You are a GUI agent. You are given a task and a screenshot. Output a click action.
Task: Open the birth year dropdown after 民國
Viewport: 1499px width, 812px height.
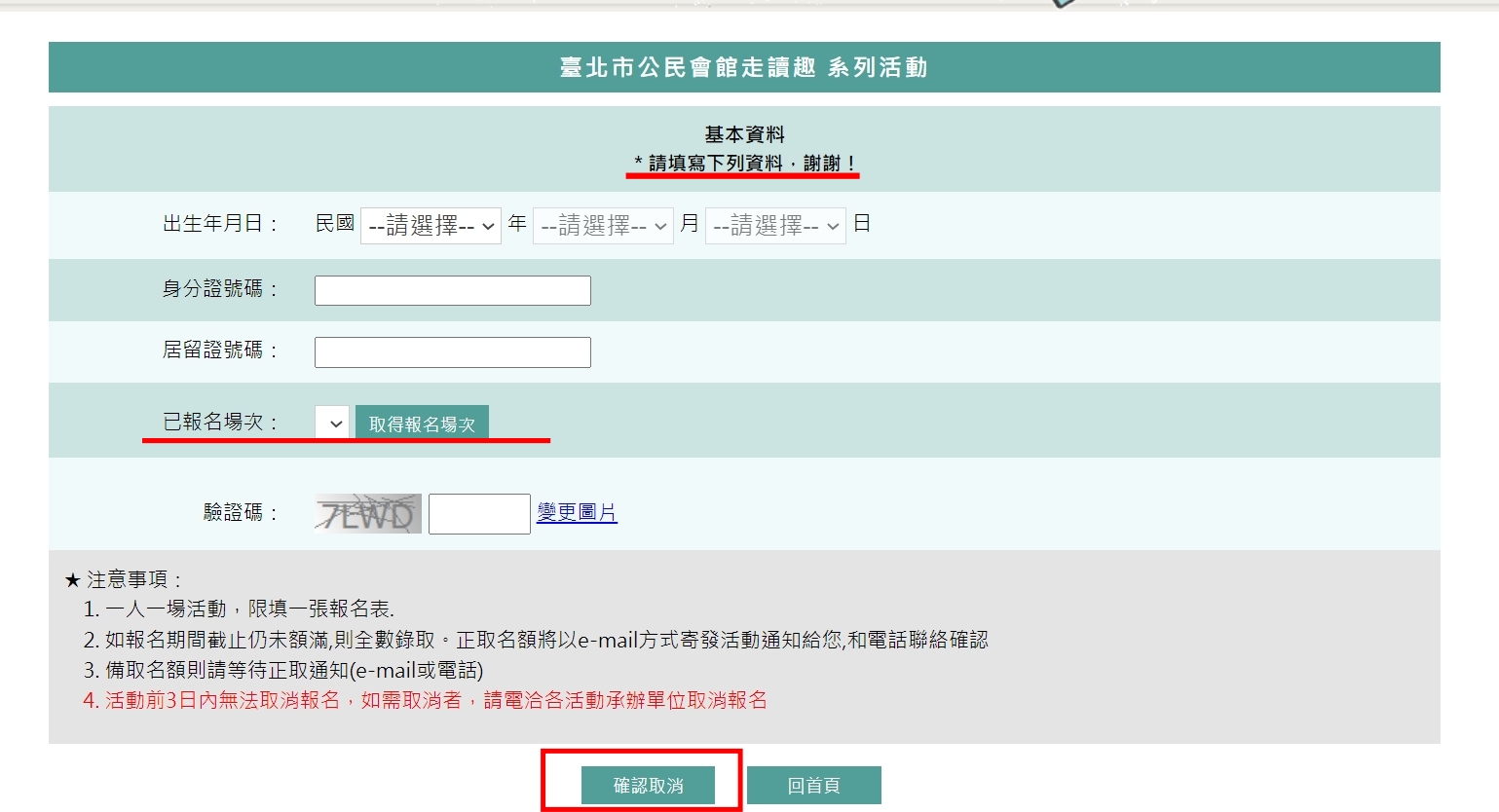[431, 226]
